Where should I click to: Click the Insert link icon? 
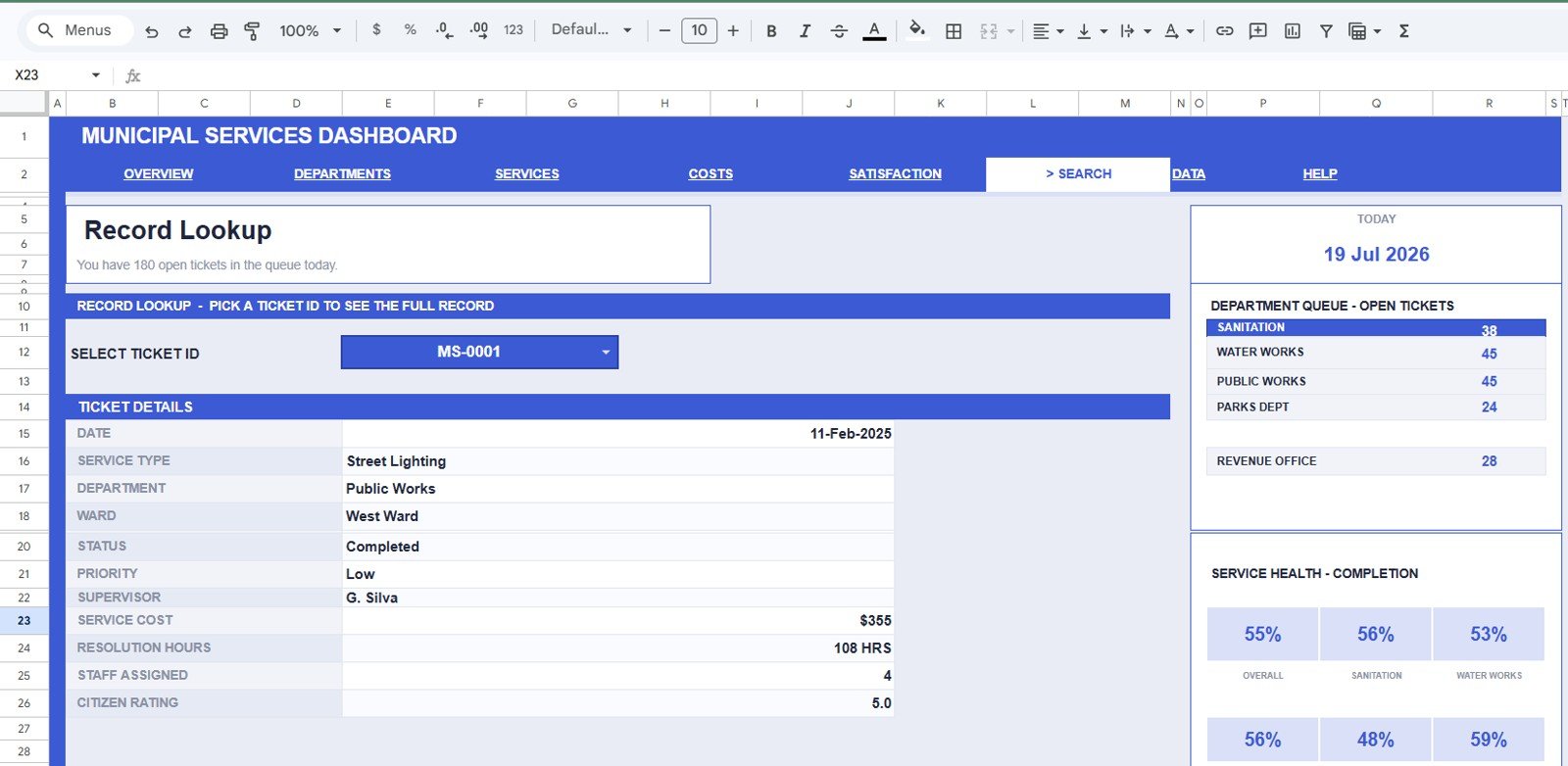pyautogui.click(x=1224, y=31)
